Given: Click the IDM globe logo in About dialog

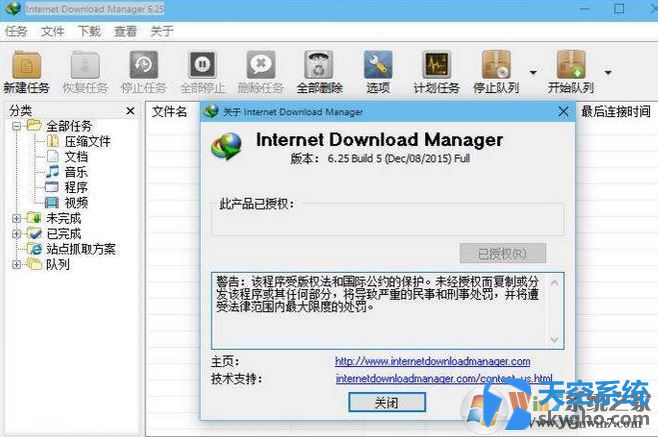Looking at the screenshot, I should [227, 146].
